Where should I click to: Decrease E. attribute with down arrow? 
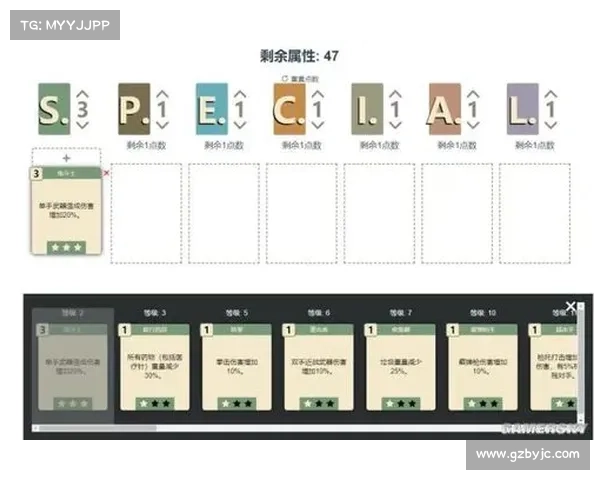tap(240, 125)
